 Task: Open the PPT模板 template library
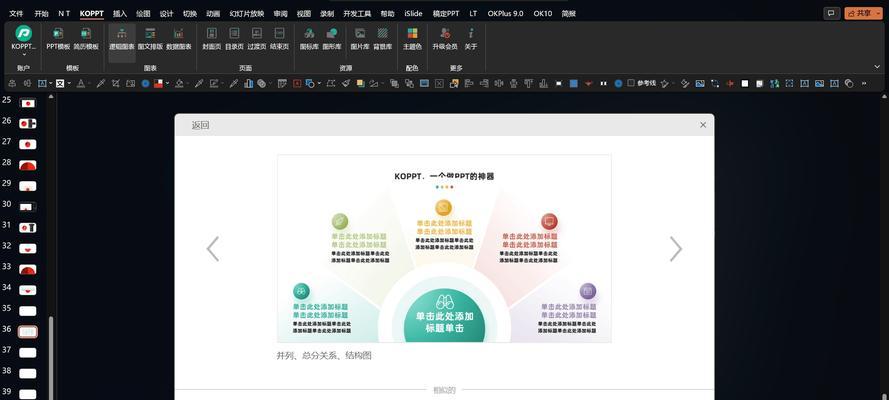[58, 39]
